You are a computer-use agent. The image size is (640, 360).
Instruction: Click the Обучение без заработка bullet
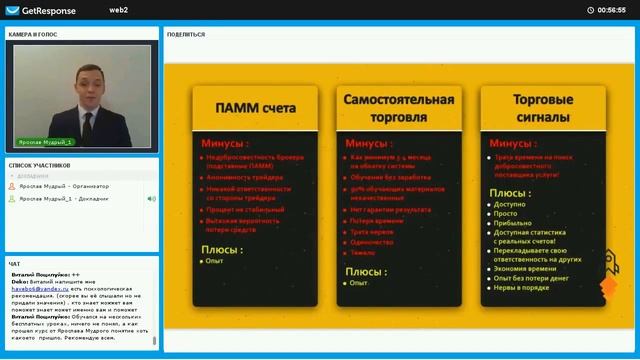click(391, 178)
